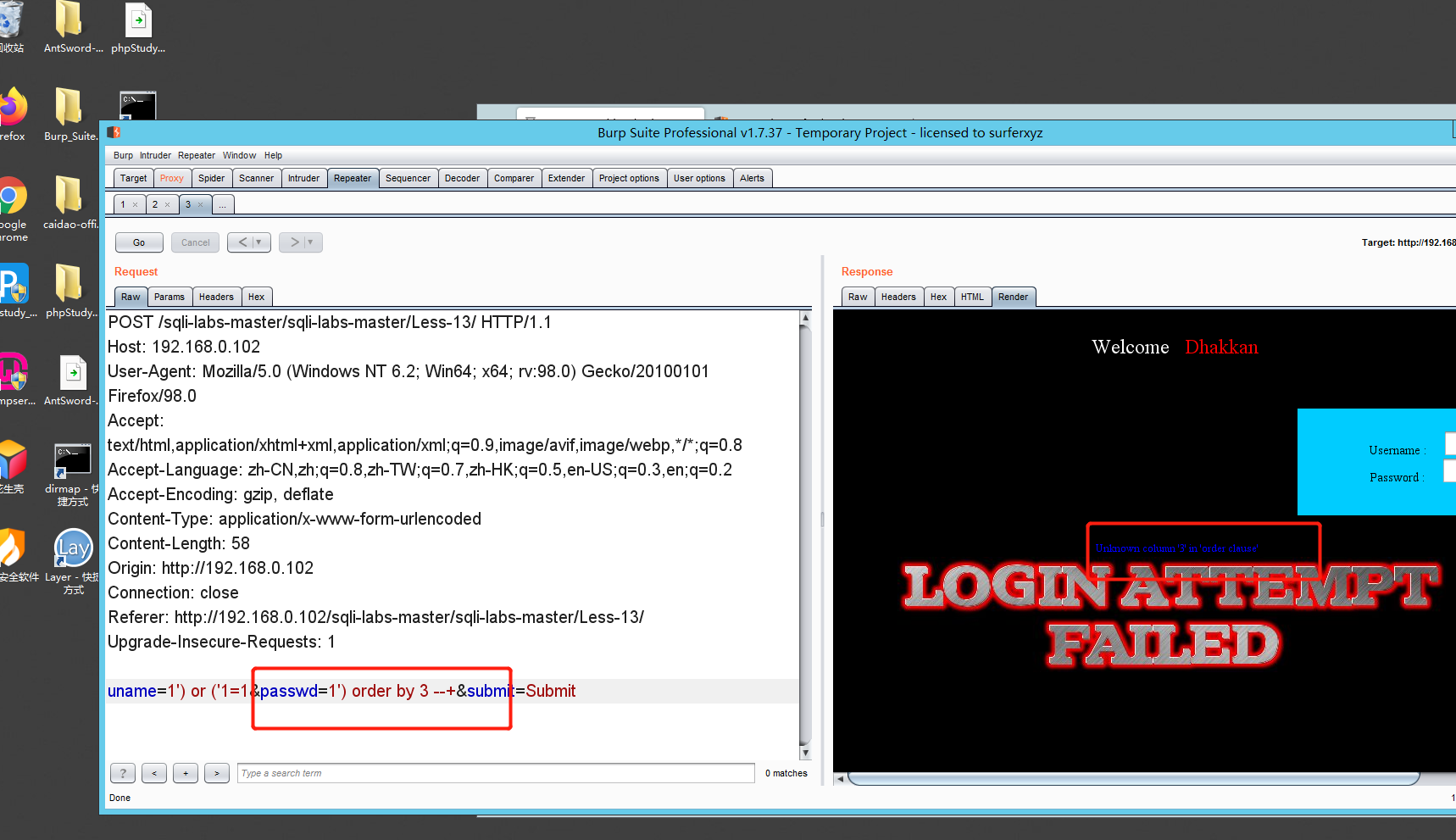Show the response Headers view

click(x=898, y=297)
